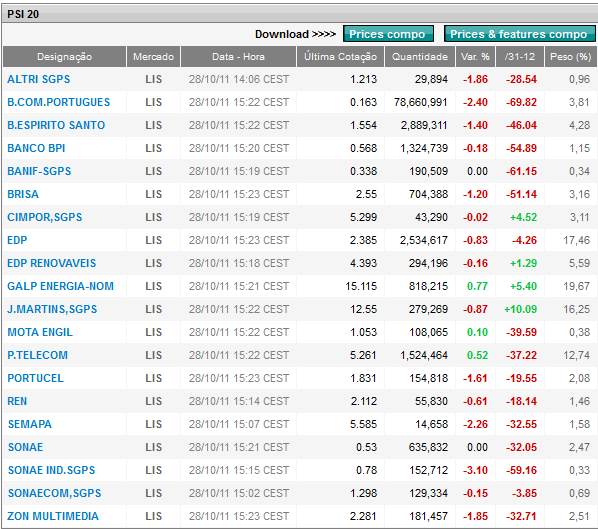Click SONAE price 0.53
598x529 pixels.
coord(366,447)
